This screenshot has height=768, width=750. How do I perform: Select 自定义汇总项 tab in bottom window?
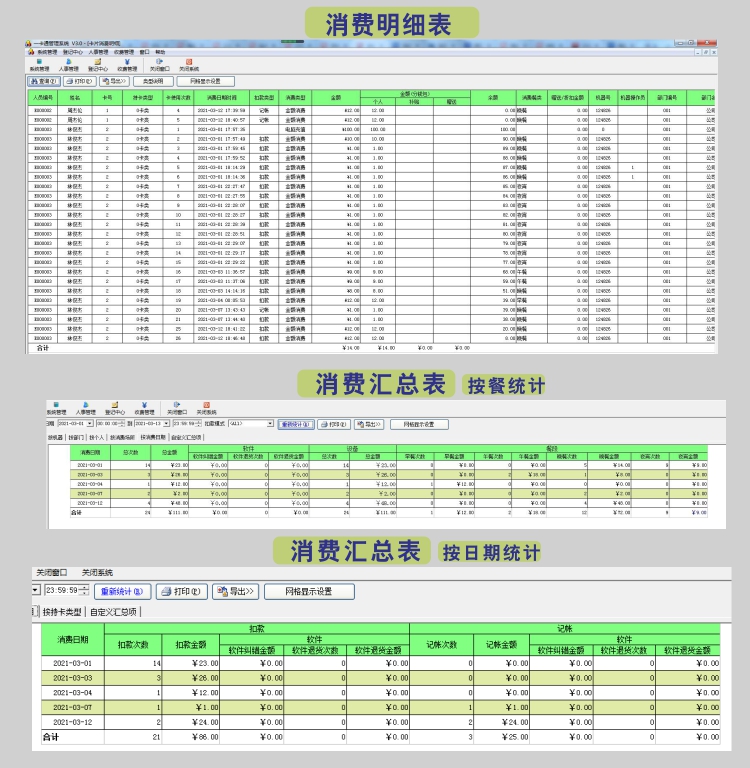pos(114,611)
